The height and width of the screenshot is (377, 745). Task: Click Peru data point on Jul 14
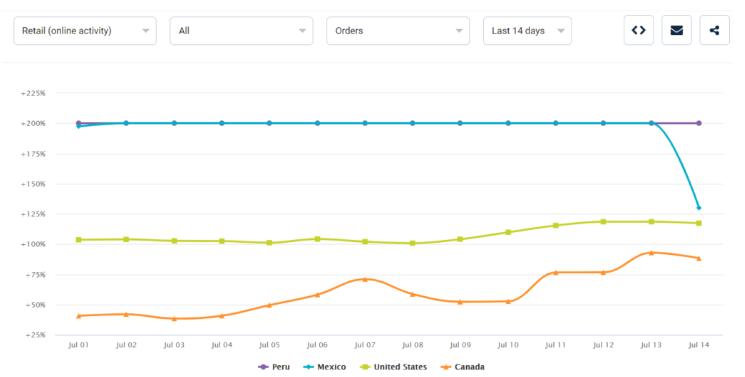click(698, 123)
